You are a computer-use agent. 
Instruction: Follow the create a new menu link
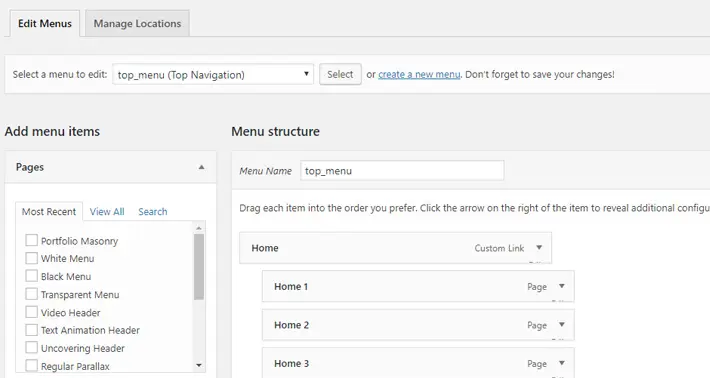click(419, 74)
